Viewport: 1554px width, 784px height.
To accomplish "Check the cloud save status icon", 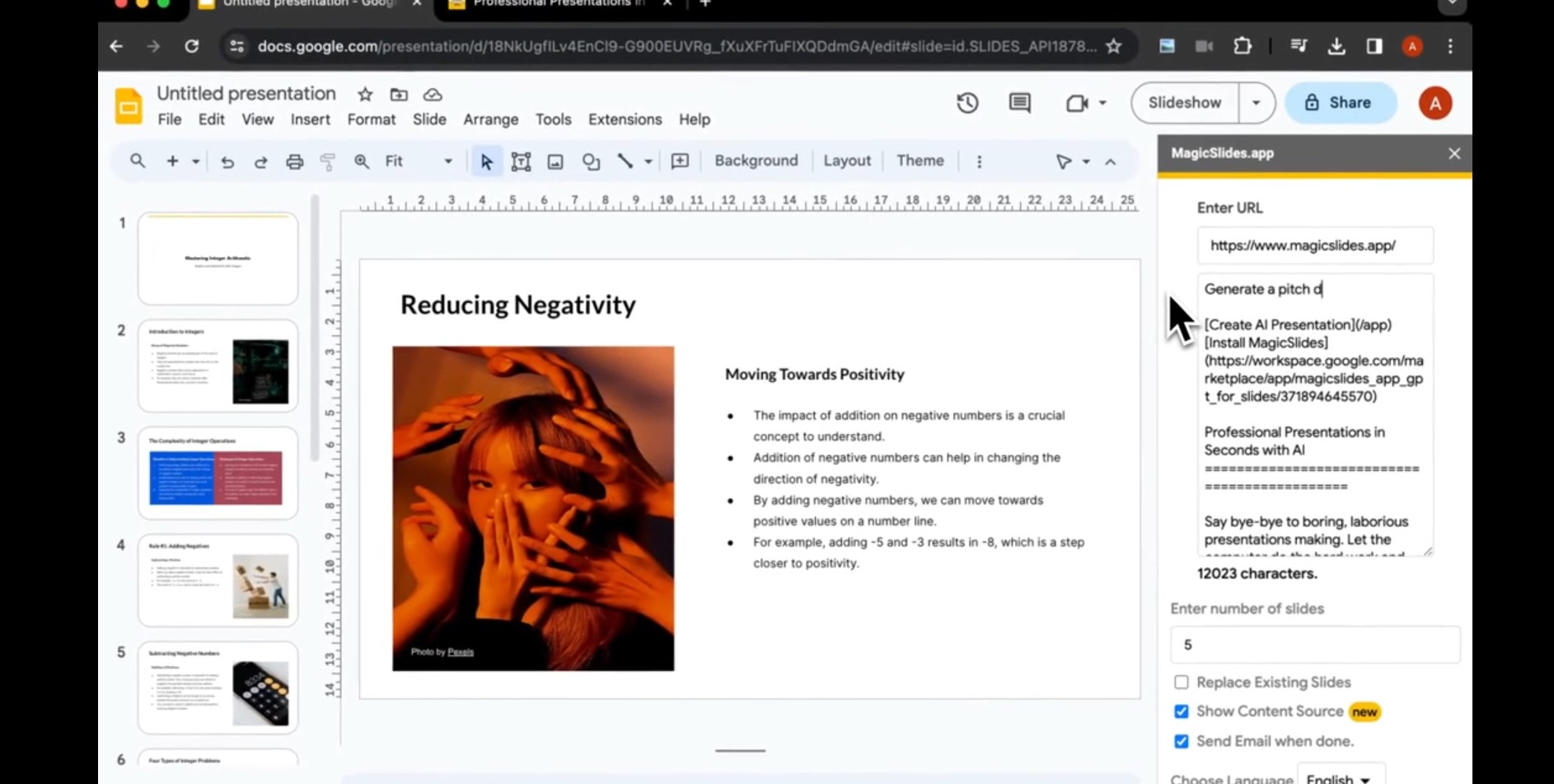I will point(433,94).
